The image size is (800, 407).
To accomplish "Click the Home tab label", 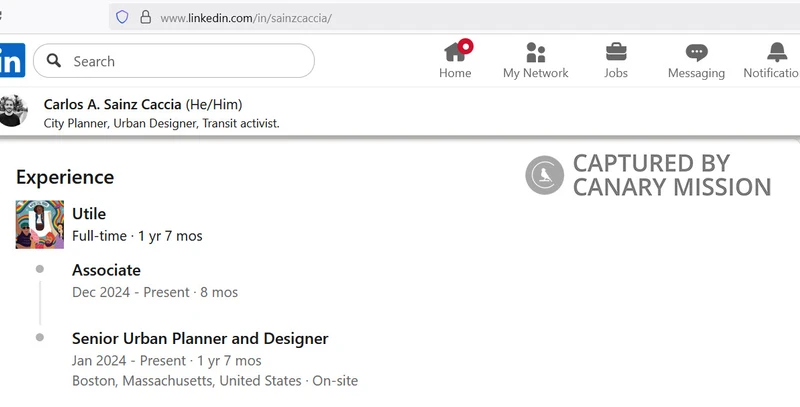I will click(x=455, y=73).
